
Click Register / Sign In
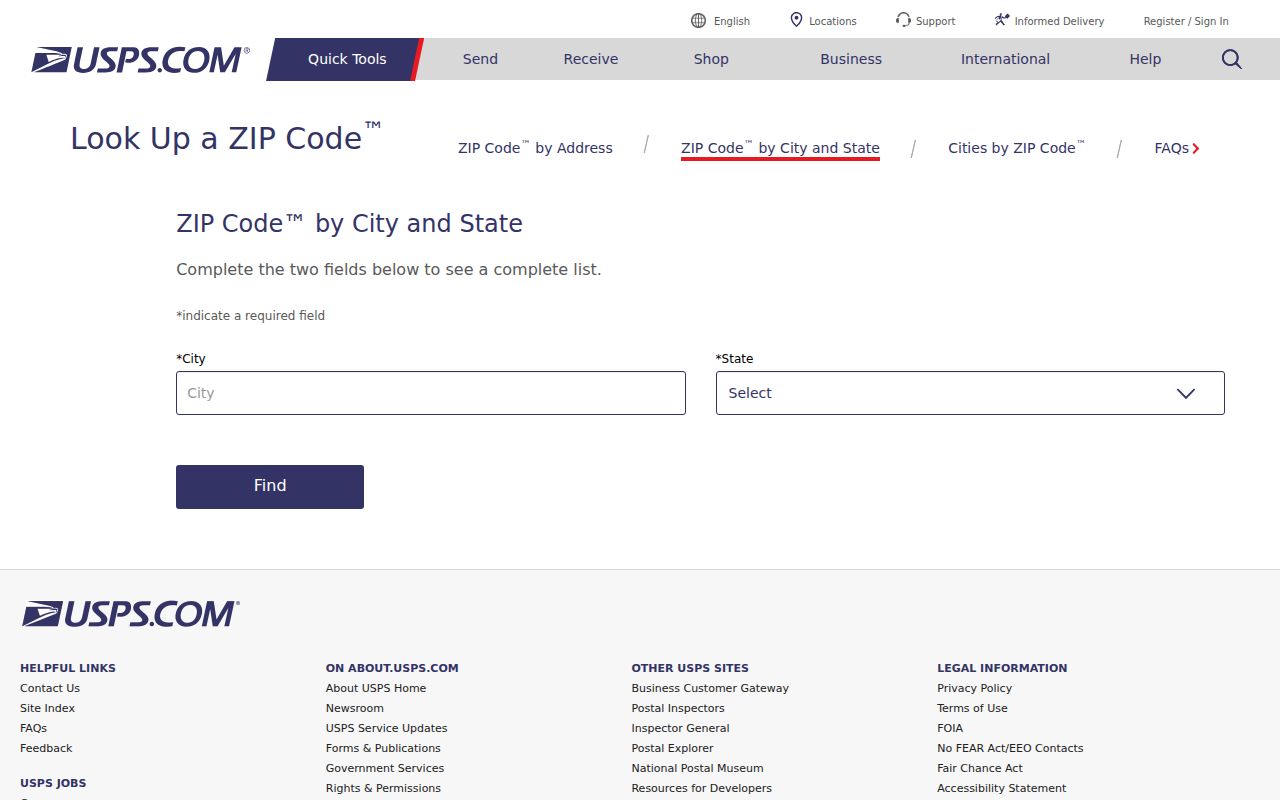tap(1186, 21)
